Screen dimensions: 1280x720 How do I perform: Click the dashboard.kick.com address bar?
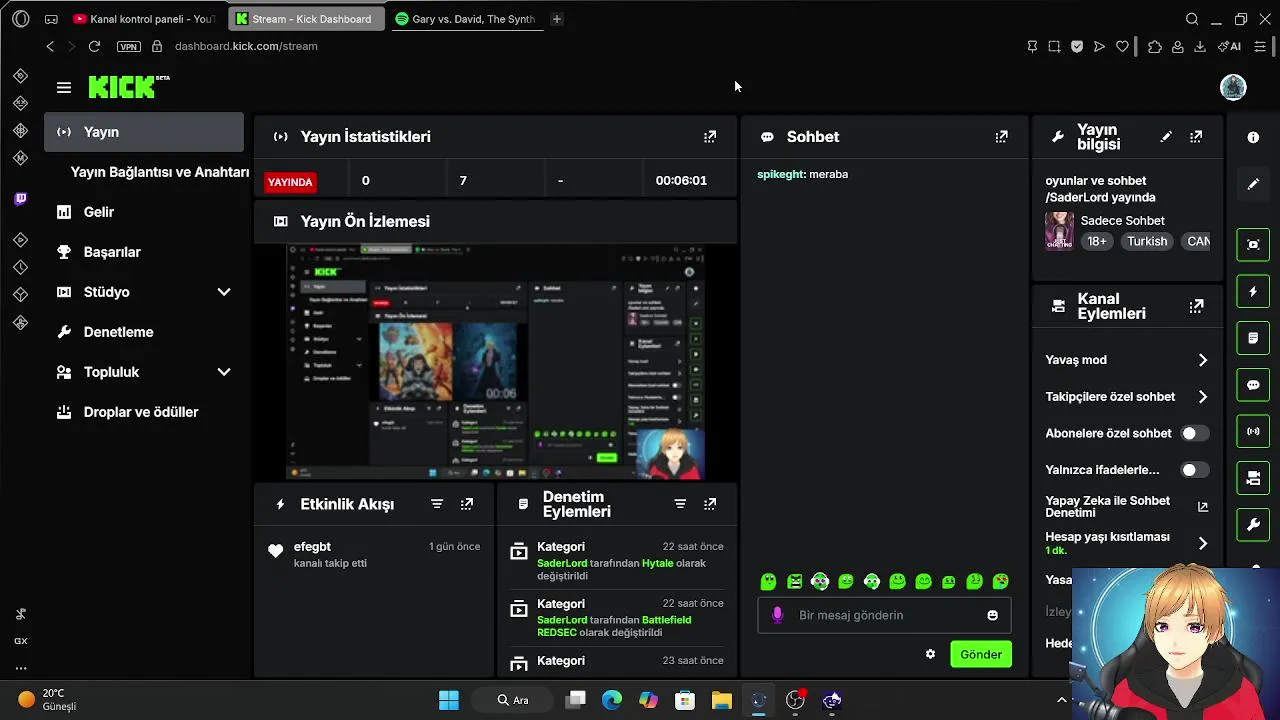coord(245,46)
